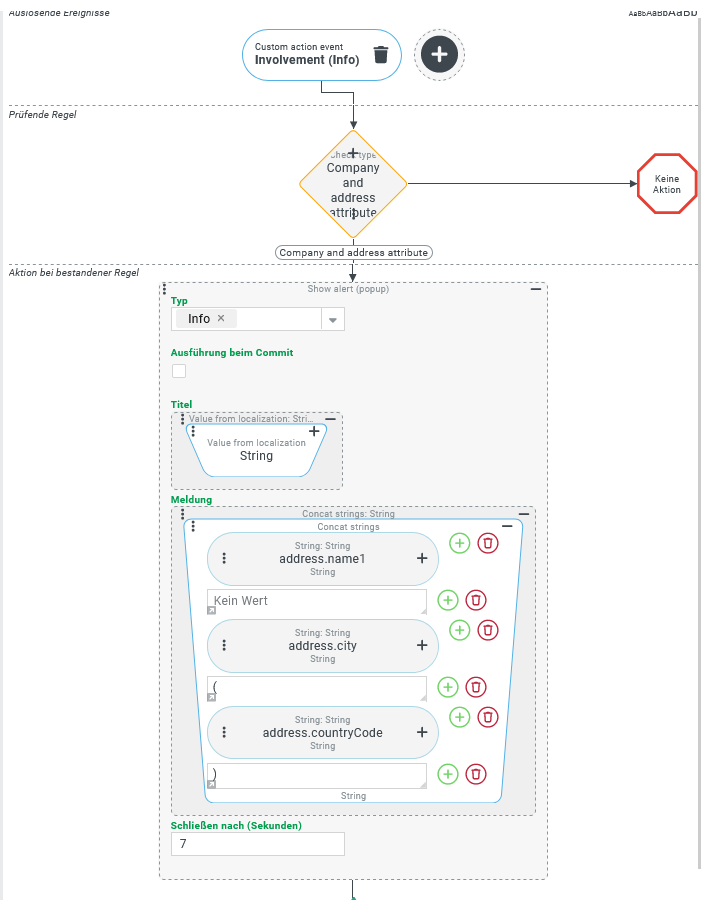701x900 pixels.
Task: Open the Typ dropdown arrow
Action: [333, 320]
